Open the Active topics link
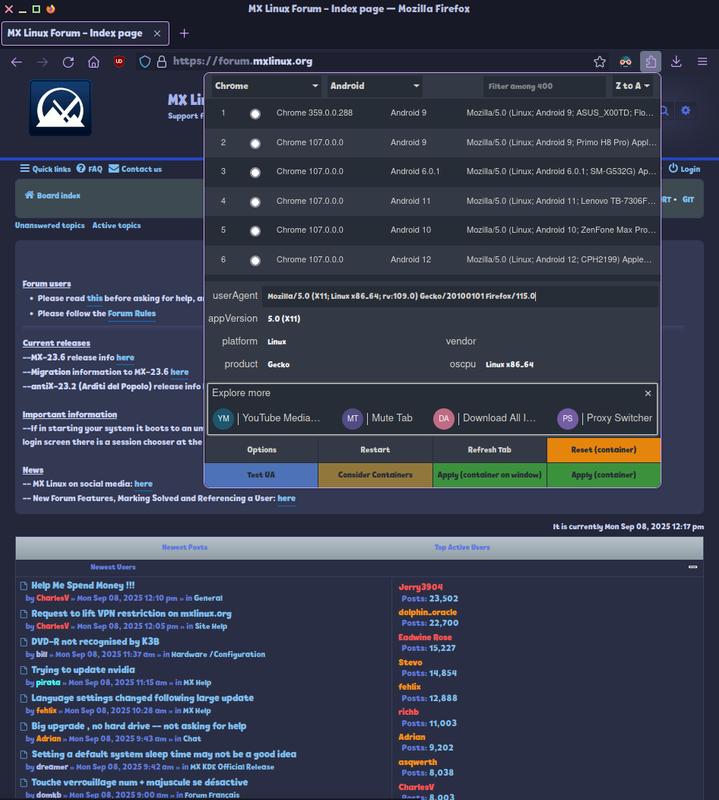 [116, 226]
